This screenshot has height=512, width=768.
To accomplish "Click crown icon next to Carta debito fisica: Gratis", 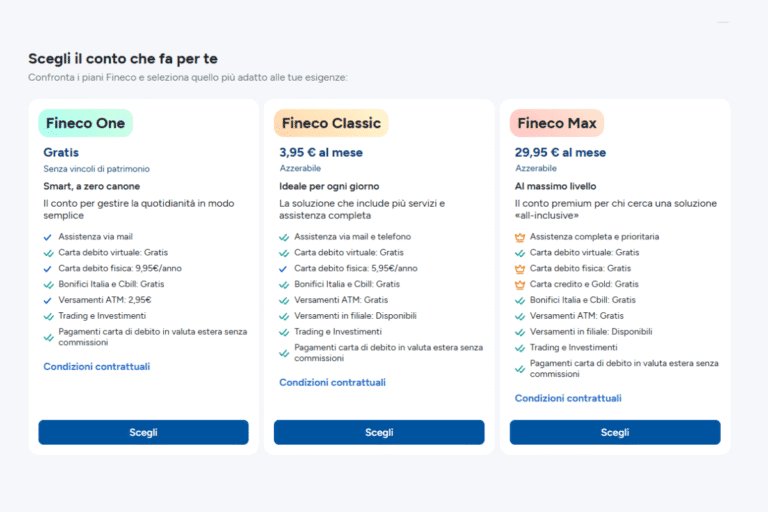I will pos(520,268).
